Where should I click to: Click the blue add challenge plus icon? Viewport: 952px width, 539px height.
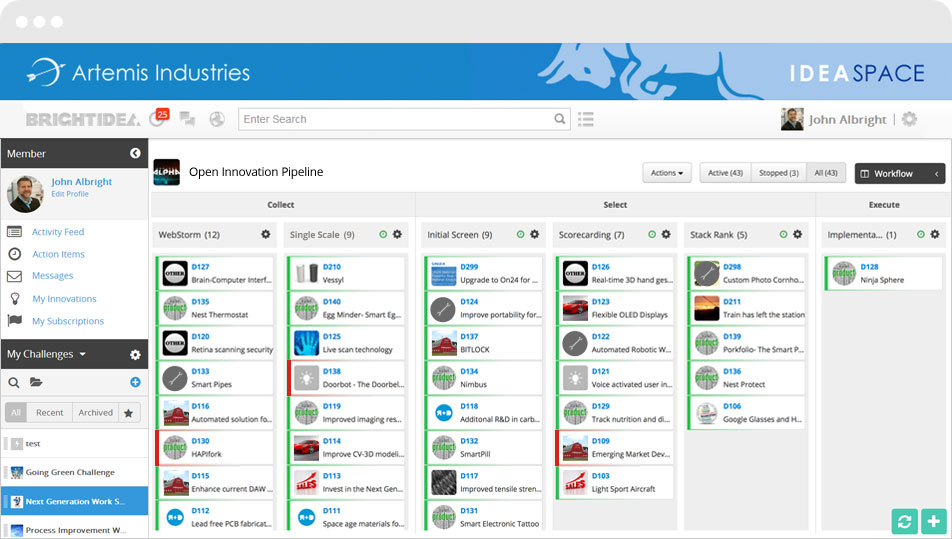135,382
